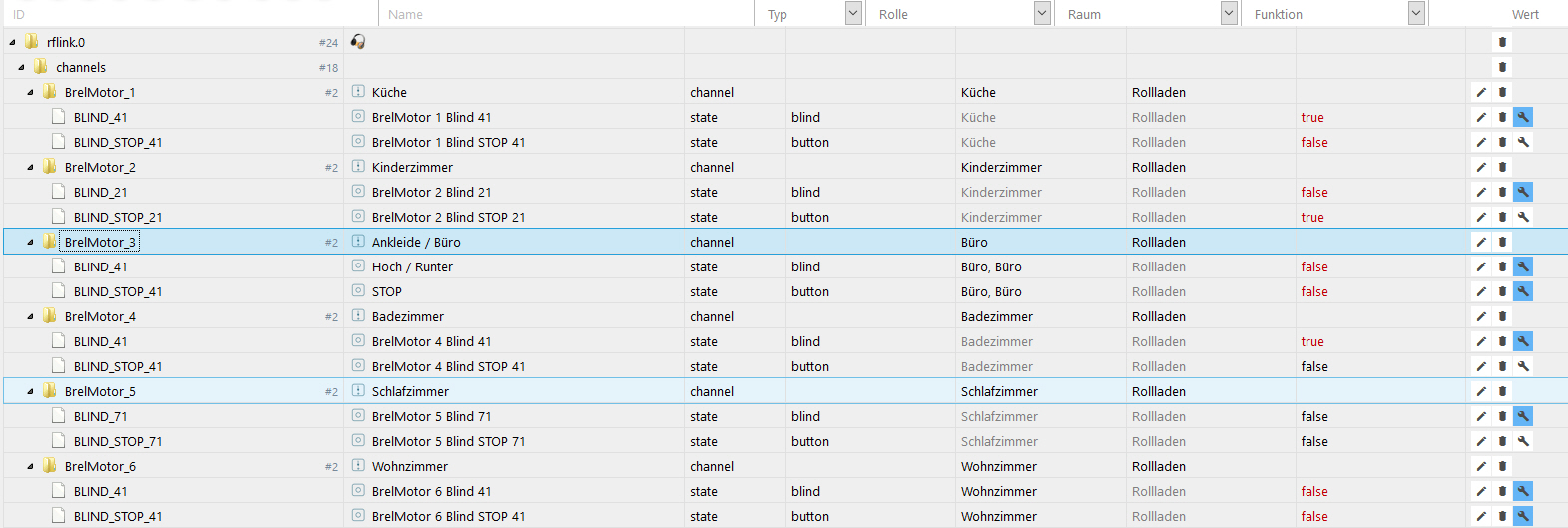Image resolution: width=1568 pixels, height=528 pixels.
Task: Select the BrelMotor_5 row in the tree
Action: click(x=100, y=391)
